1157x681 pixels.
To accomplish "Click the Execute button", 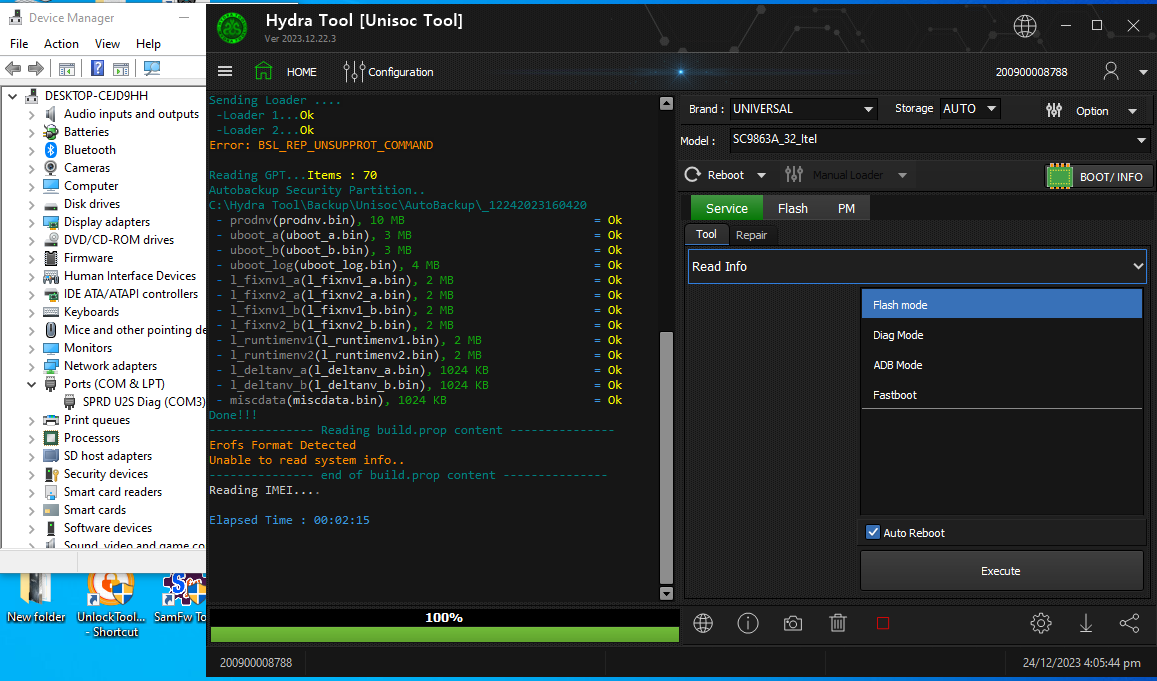I will pos(1001,571).
